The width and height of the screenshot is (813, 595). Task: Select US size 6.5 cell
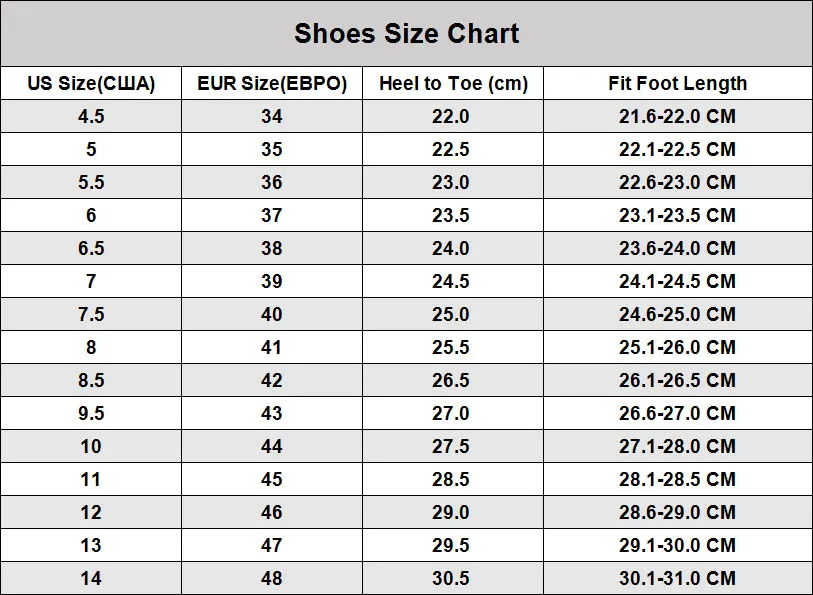91,248
